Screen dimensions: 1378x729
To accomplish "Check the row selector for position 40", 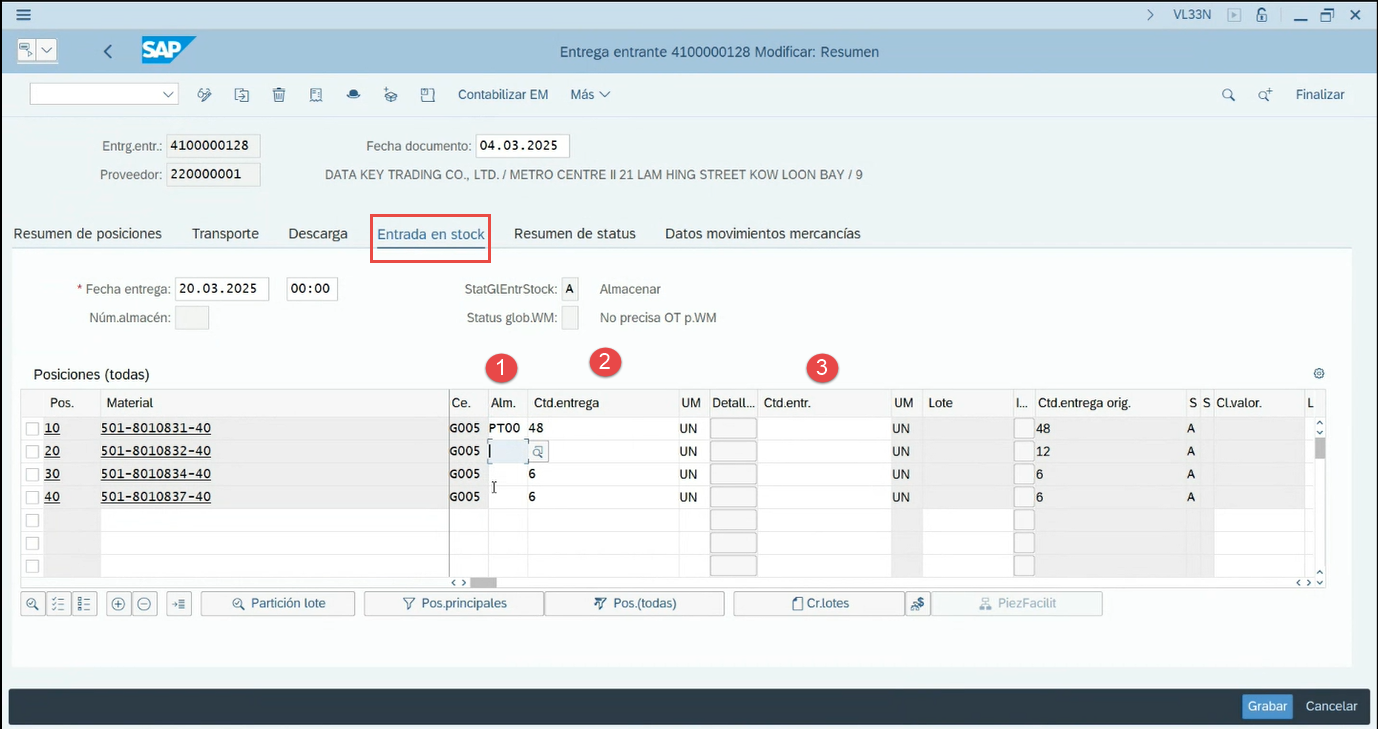I will pos(33,497).
